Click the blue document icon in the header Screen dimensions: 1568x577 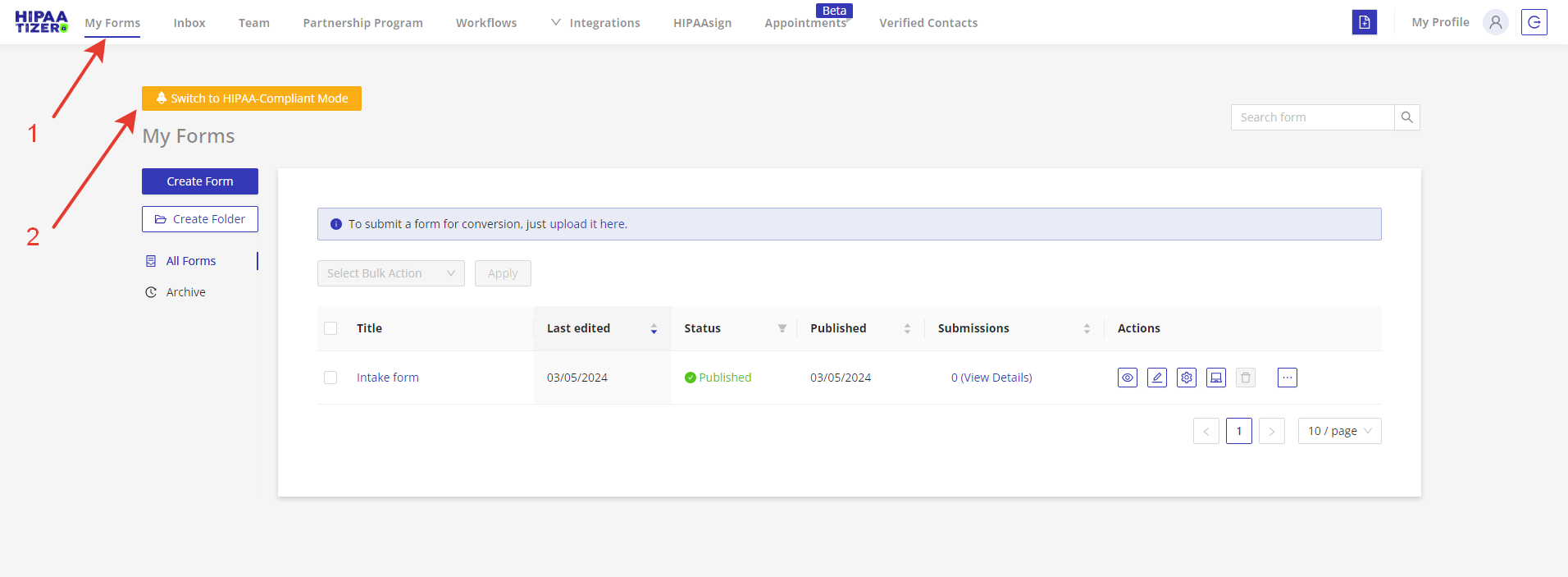(1365, 22)
